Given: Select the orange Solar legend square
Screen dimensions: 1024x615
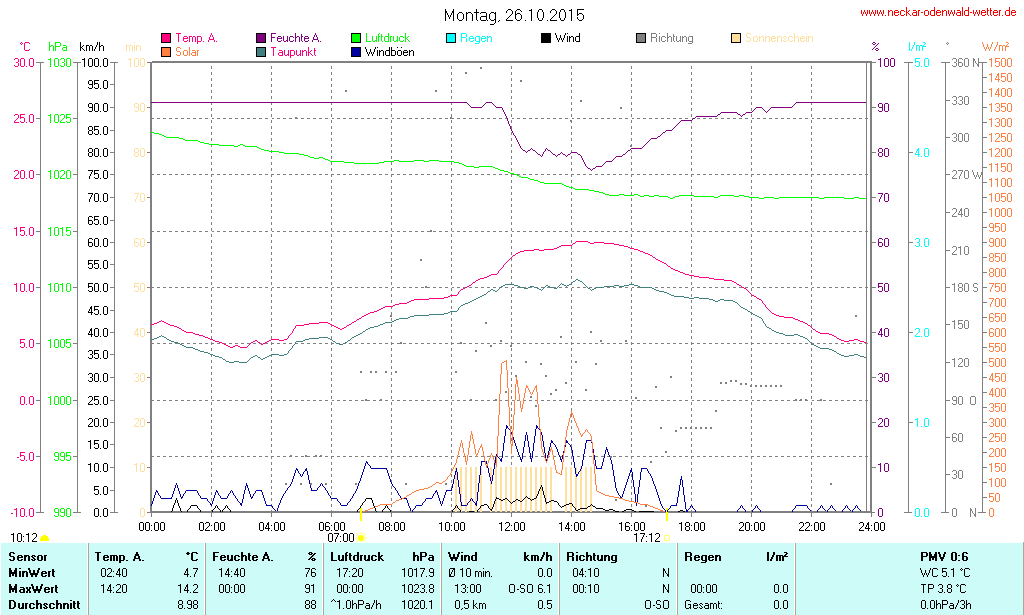Looking at the screenshot, I should (166, 51).
